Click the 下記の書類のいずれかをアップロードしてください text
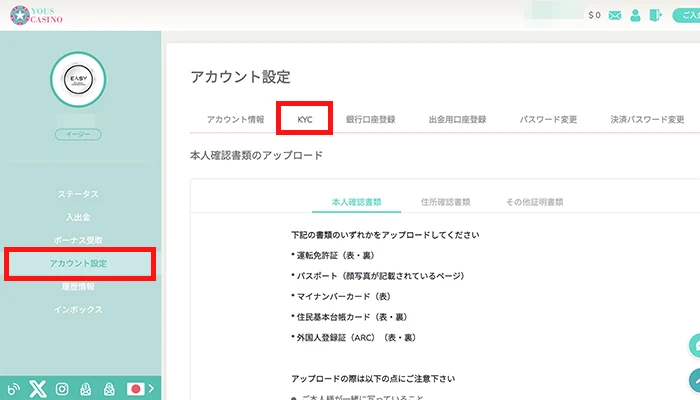Screen dimensions: 700x400 [385, 235]
